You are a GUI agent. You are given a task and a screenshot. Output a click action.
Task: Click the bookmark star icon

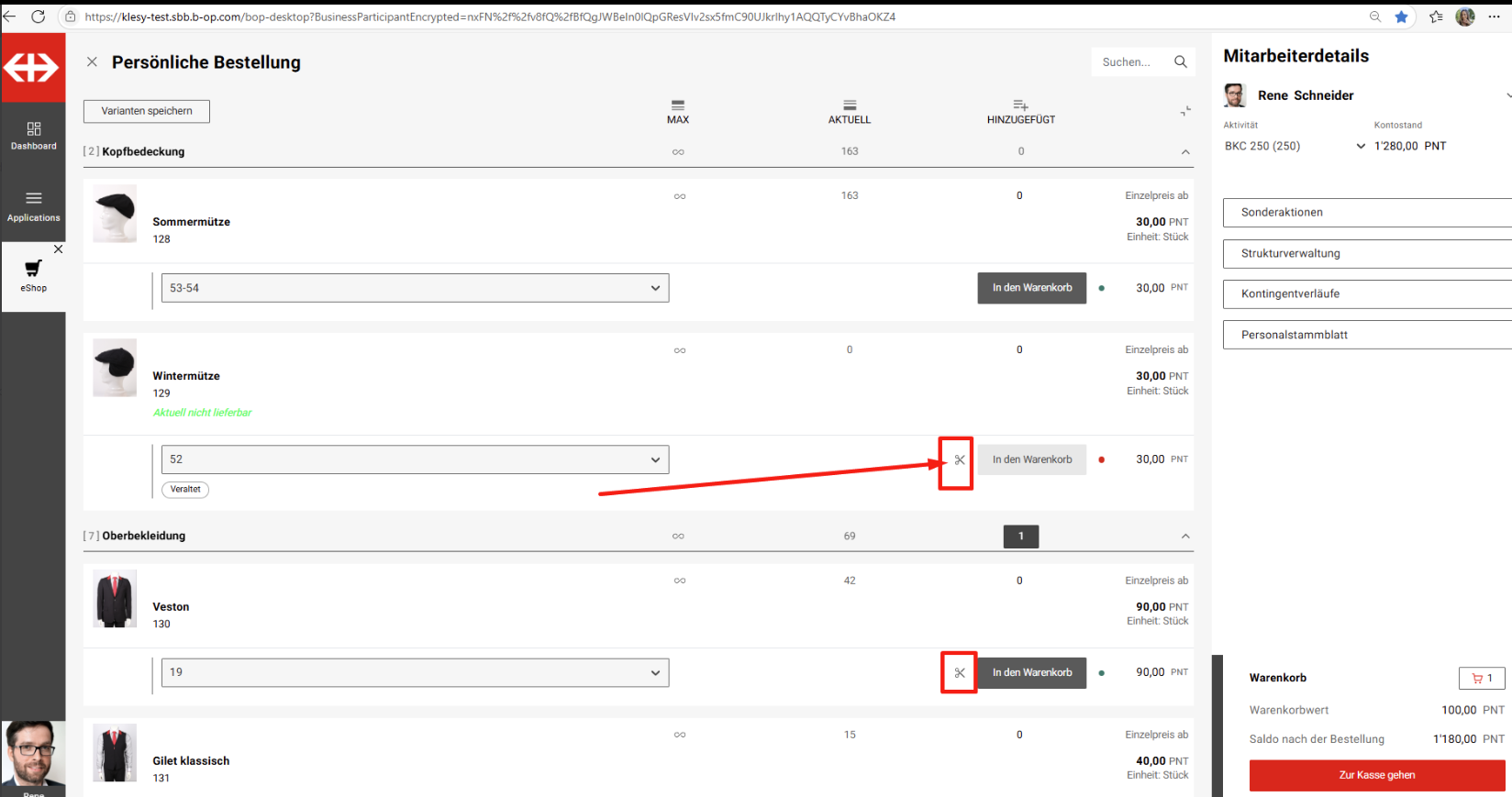pos(1401,17)
